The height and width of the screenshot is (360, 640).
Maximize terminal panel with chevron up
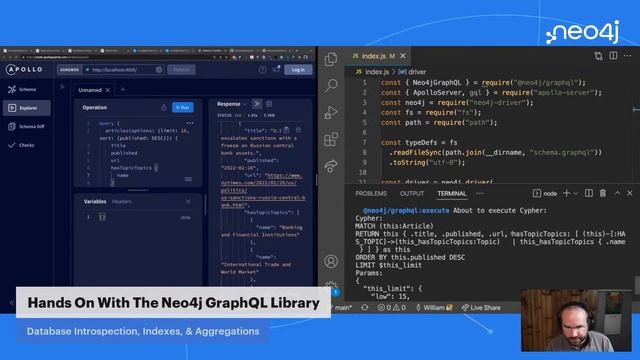tap(617, 193)
